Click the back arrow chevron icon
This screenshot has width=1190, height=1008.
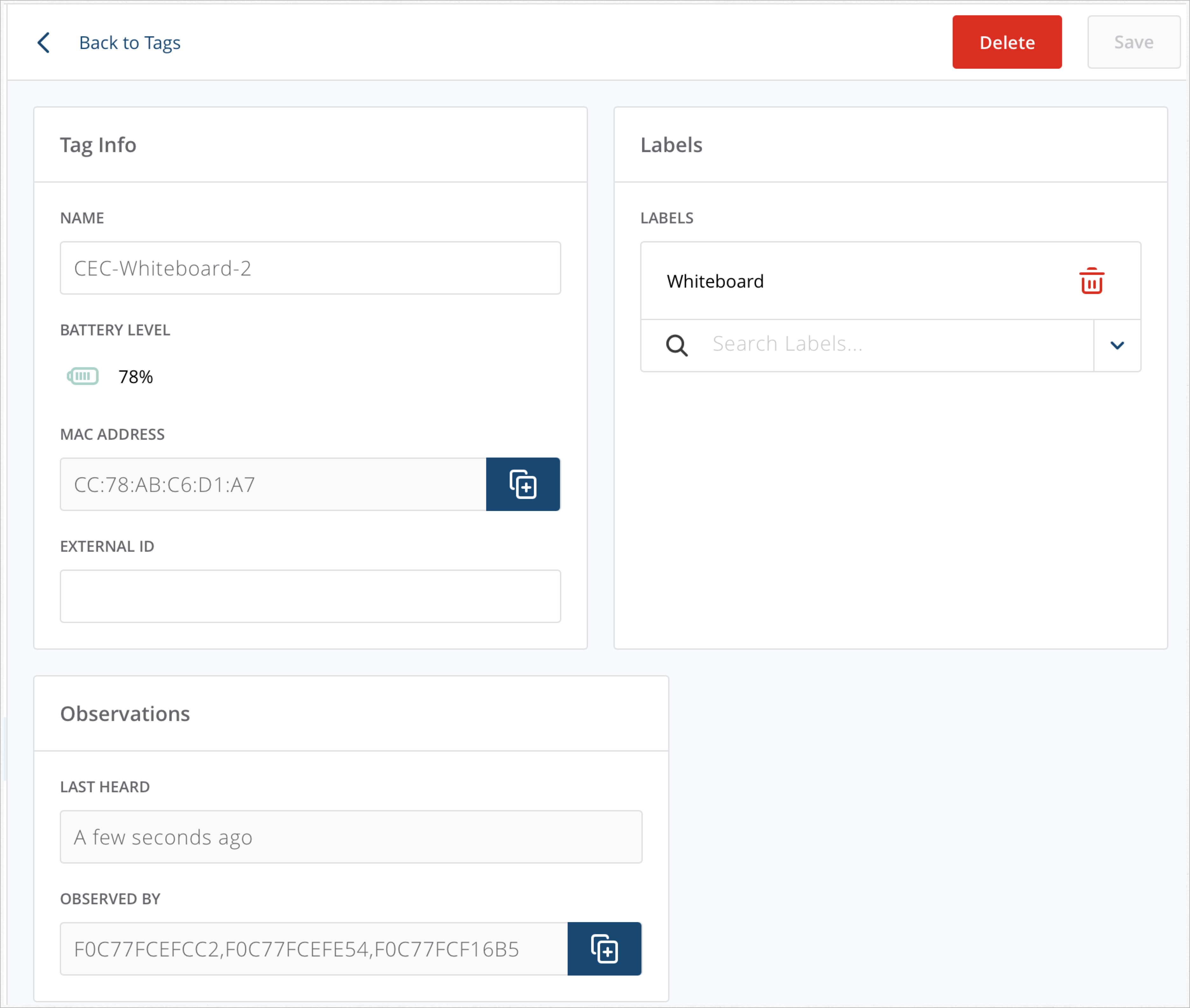[x=43, y=43]
